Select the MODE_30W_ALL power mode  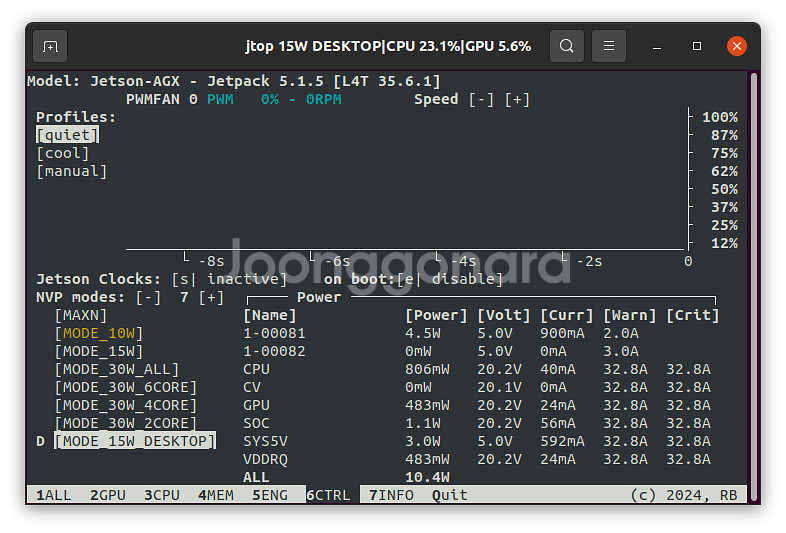(117, 370)
